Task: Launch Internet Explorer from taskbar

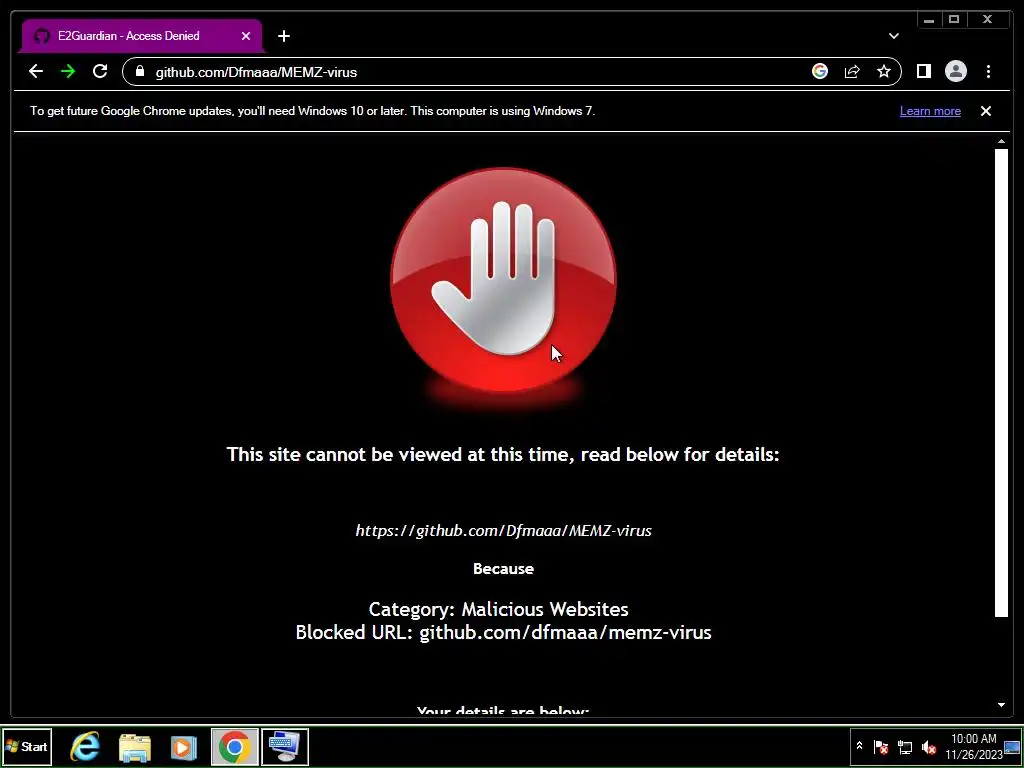Action: [x=85, y=746]
